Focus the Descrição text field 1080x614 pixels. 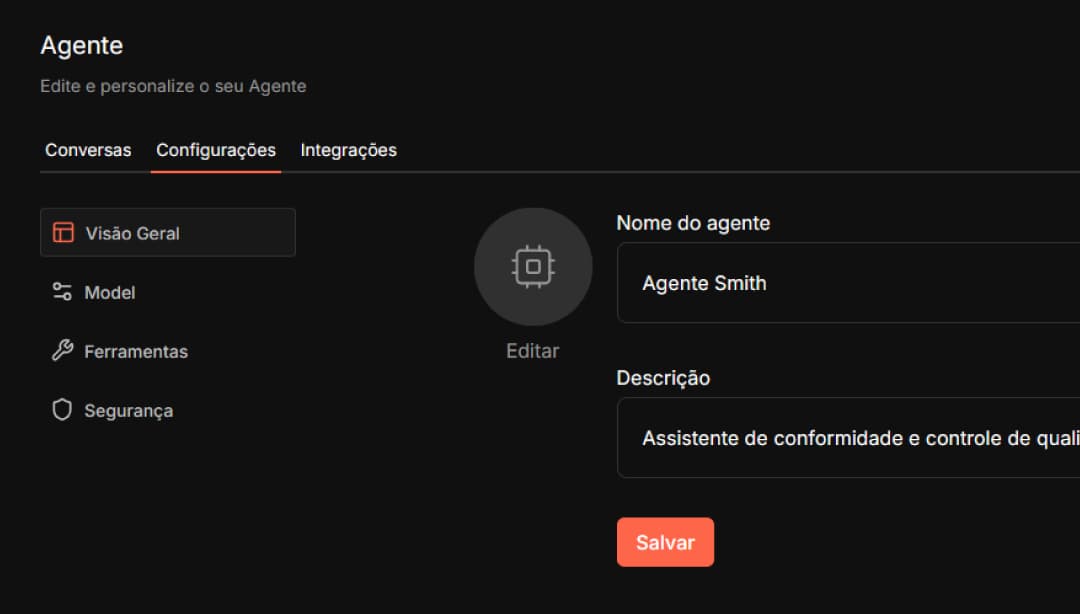click(849, 438)
